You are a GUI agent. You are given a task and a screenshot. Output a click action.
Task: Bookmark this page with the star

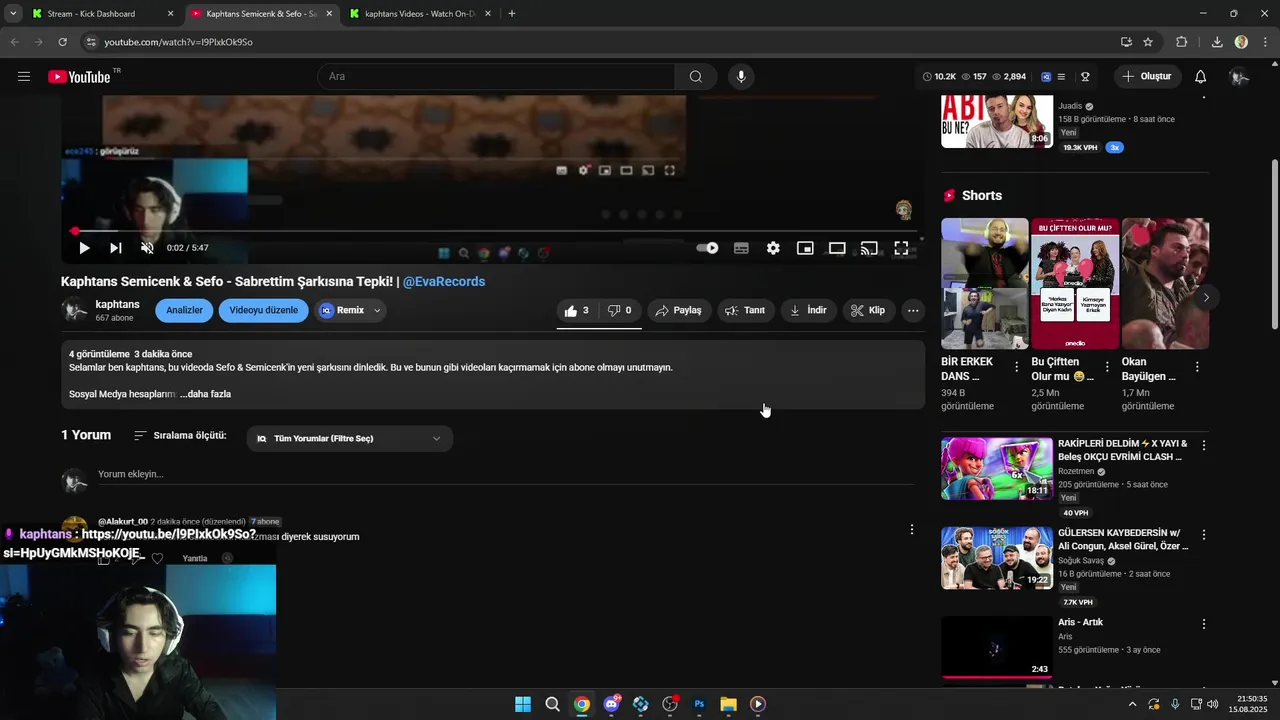point(1148,42)
